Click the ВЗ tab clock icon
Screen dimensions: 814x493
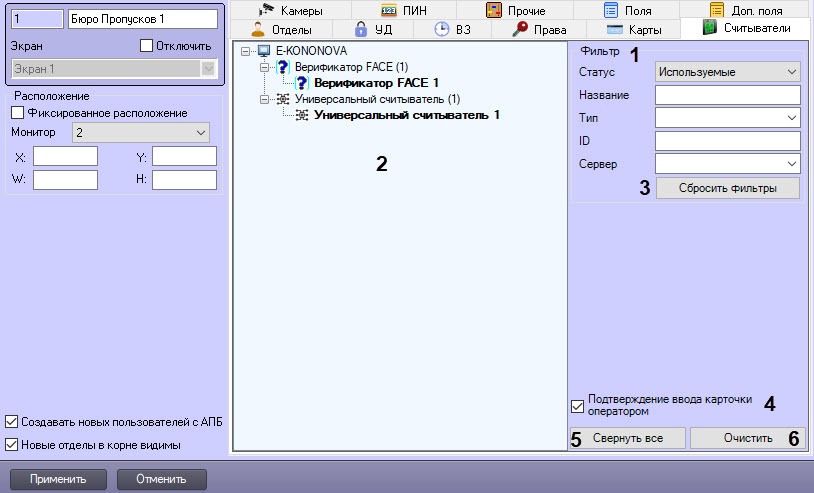(x=441, y=29)
